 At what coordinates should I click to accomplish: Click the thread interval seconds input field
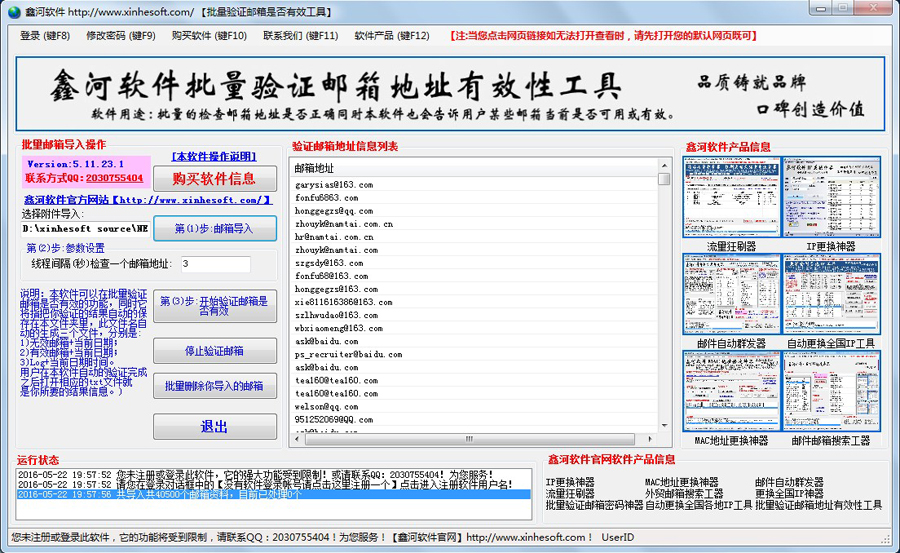[214, 264]
